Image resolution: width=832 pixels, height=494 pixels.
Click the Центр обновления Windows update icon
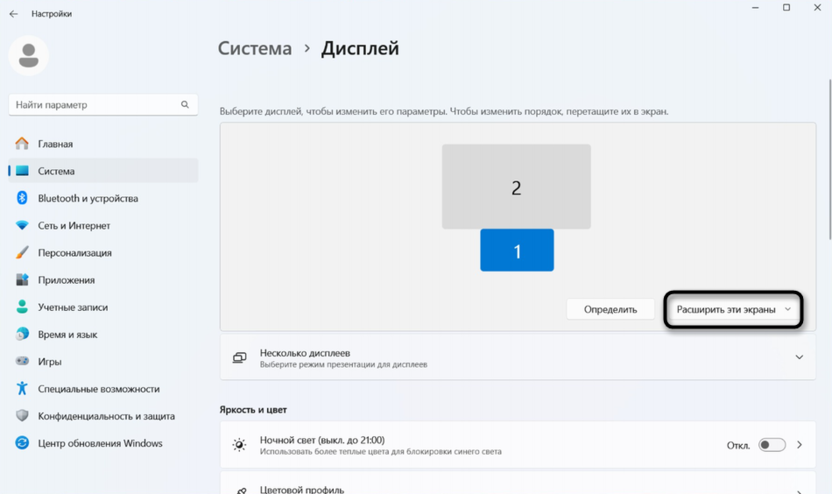[x=22, y=443]
